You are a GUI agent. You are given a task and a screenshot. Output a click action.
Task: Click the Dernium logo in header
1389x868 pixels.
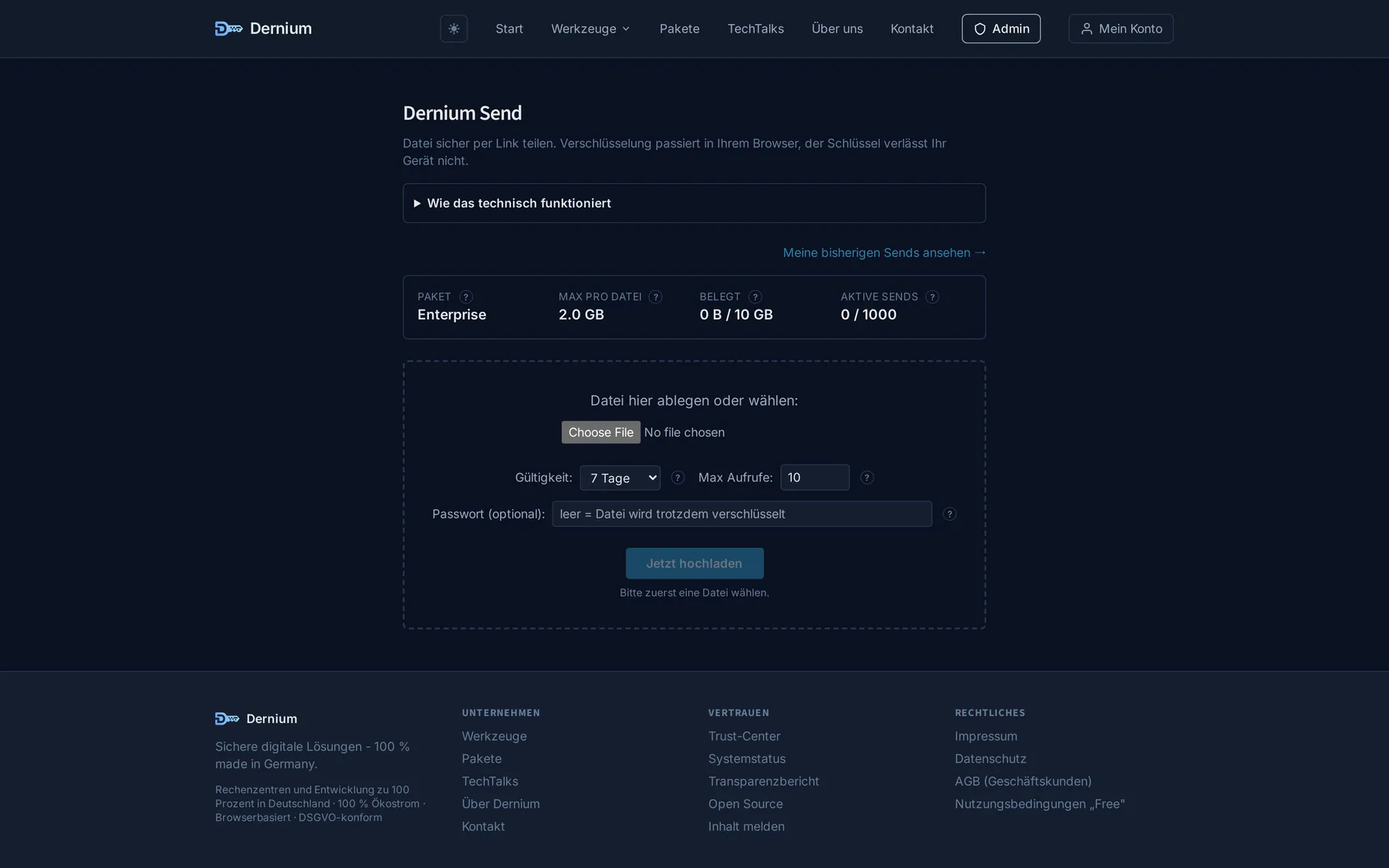click(x=263, y=29)
